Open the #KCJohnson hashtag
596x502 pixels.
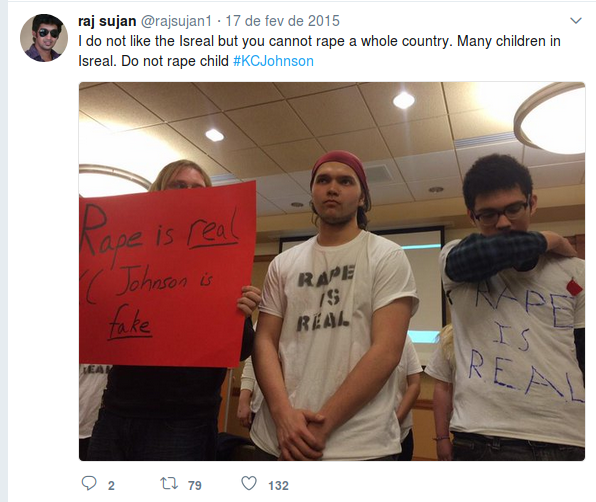[273, 61]
